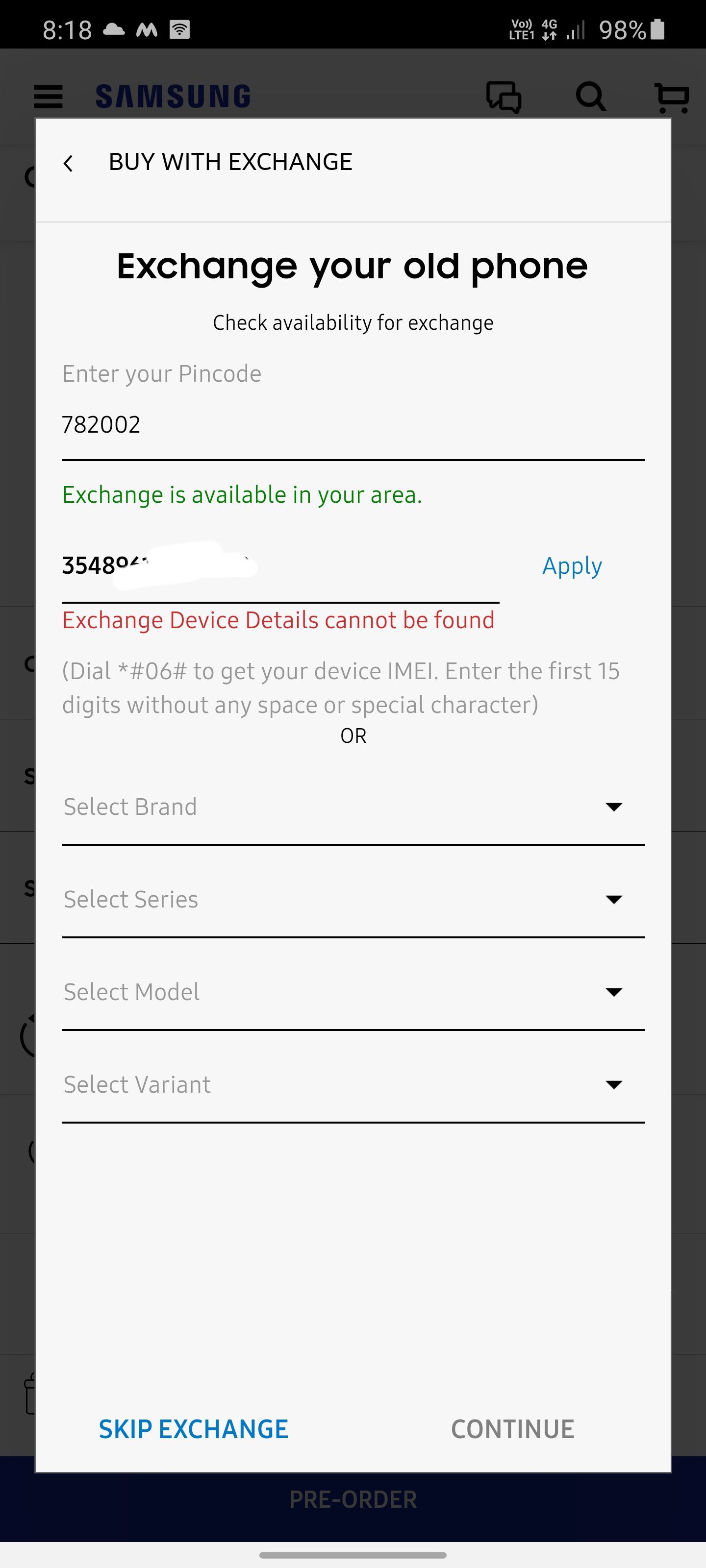Select the PRE-ORDER option at bottom
Viewport: 706px width, 1568px height.
(353, 1500)
